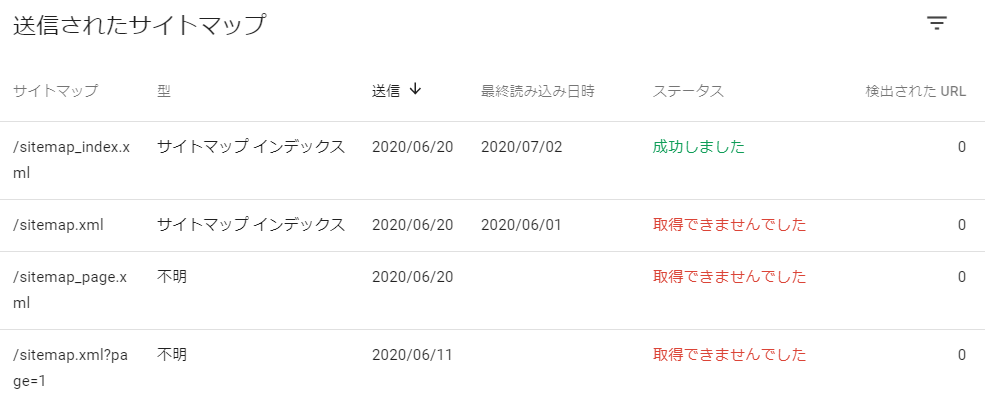Click 取得できませんでした status for /sitemap.xml
Screen dimensions: 985x405
click(729, 225)
